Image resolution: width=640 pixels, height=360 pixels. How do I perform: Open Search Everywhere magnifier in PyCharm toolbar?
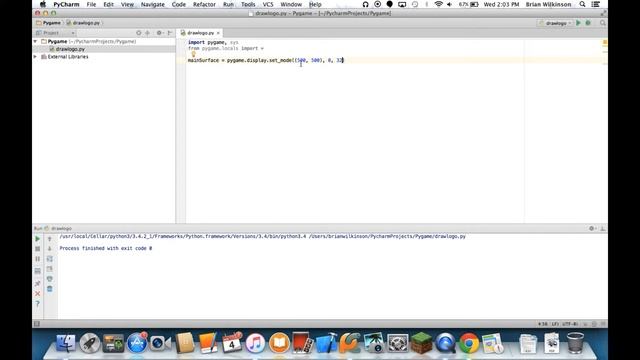[602, 23]
